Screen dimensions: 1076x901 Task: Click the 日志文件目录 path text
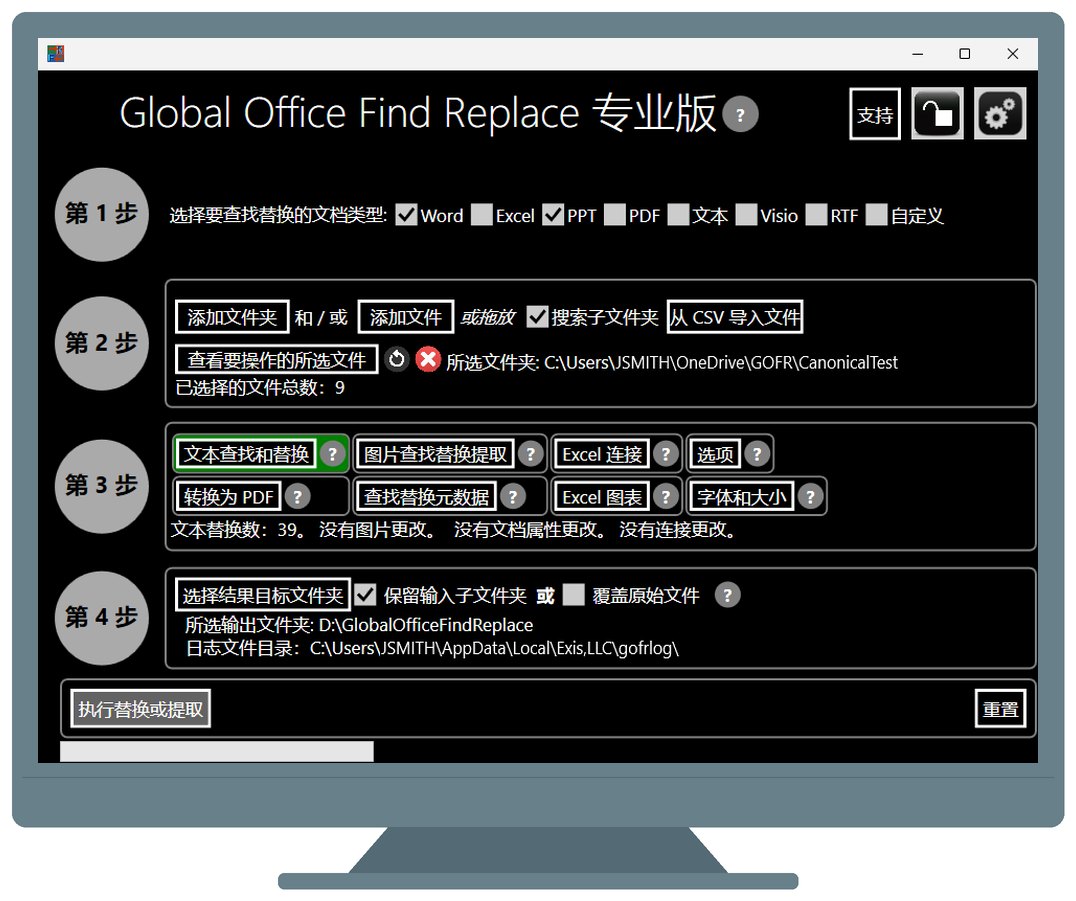[432, 648]
